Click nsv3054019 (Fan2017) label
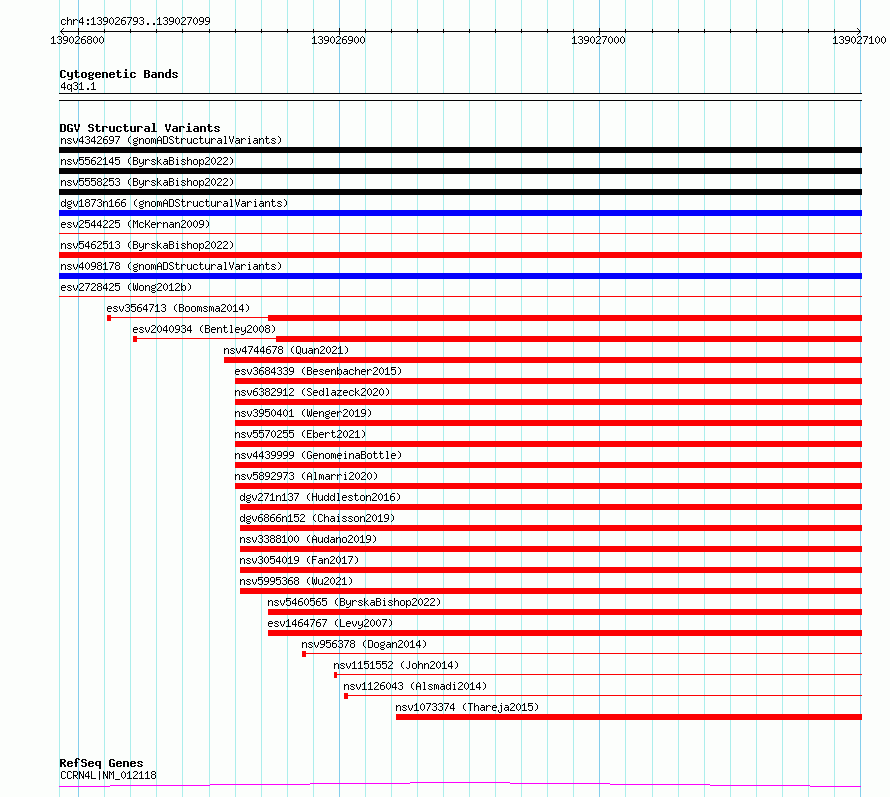Viewport: 890px width, 797px height. tap(299, 560)
